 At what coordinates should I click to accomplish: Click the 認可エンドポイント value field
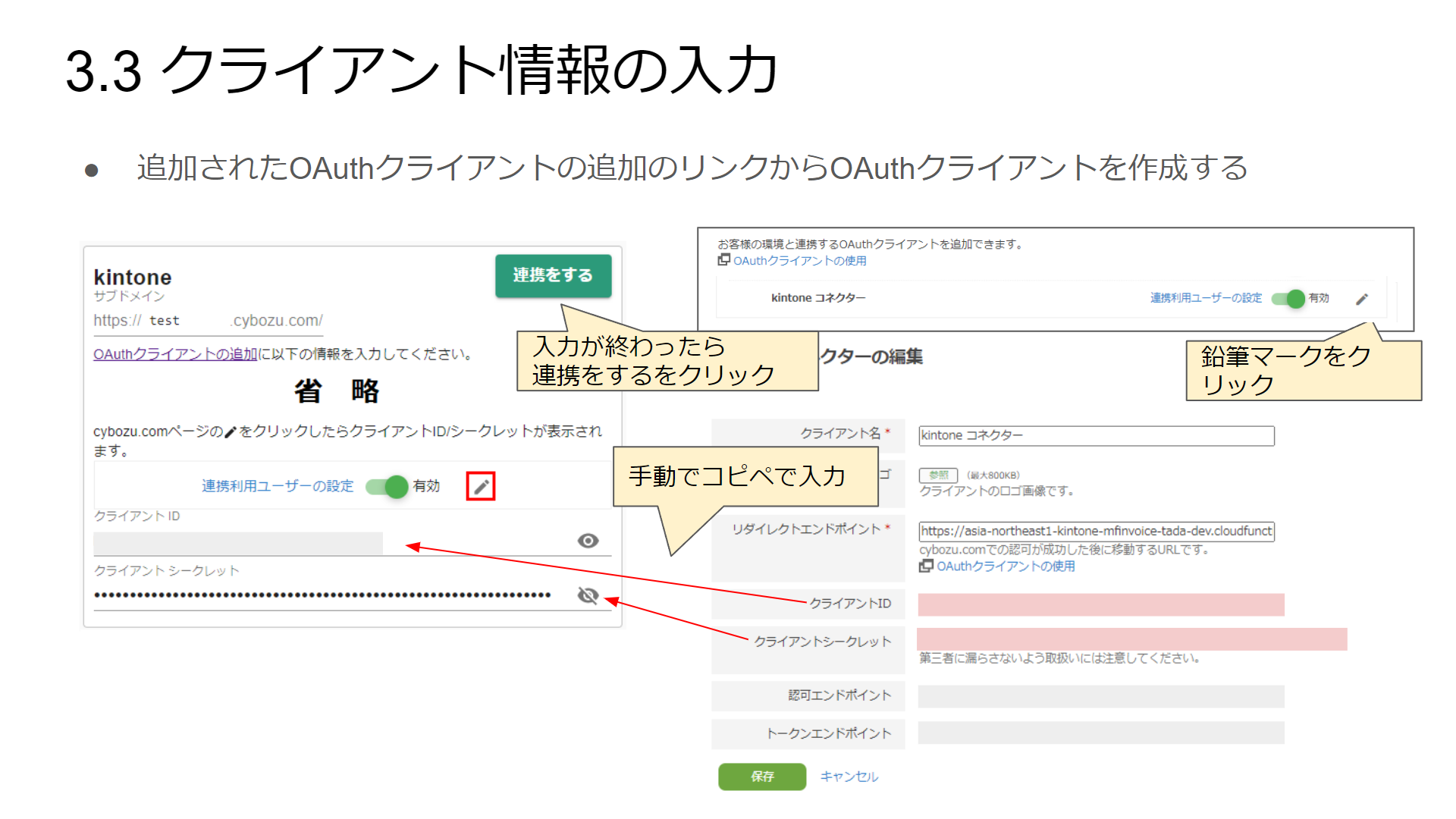1101,696
